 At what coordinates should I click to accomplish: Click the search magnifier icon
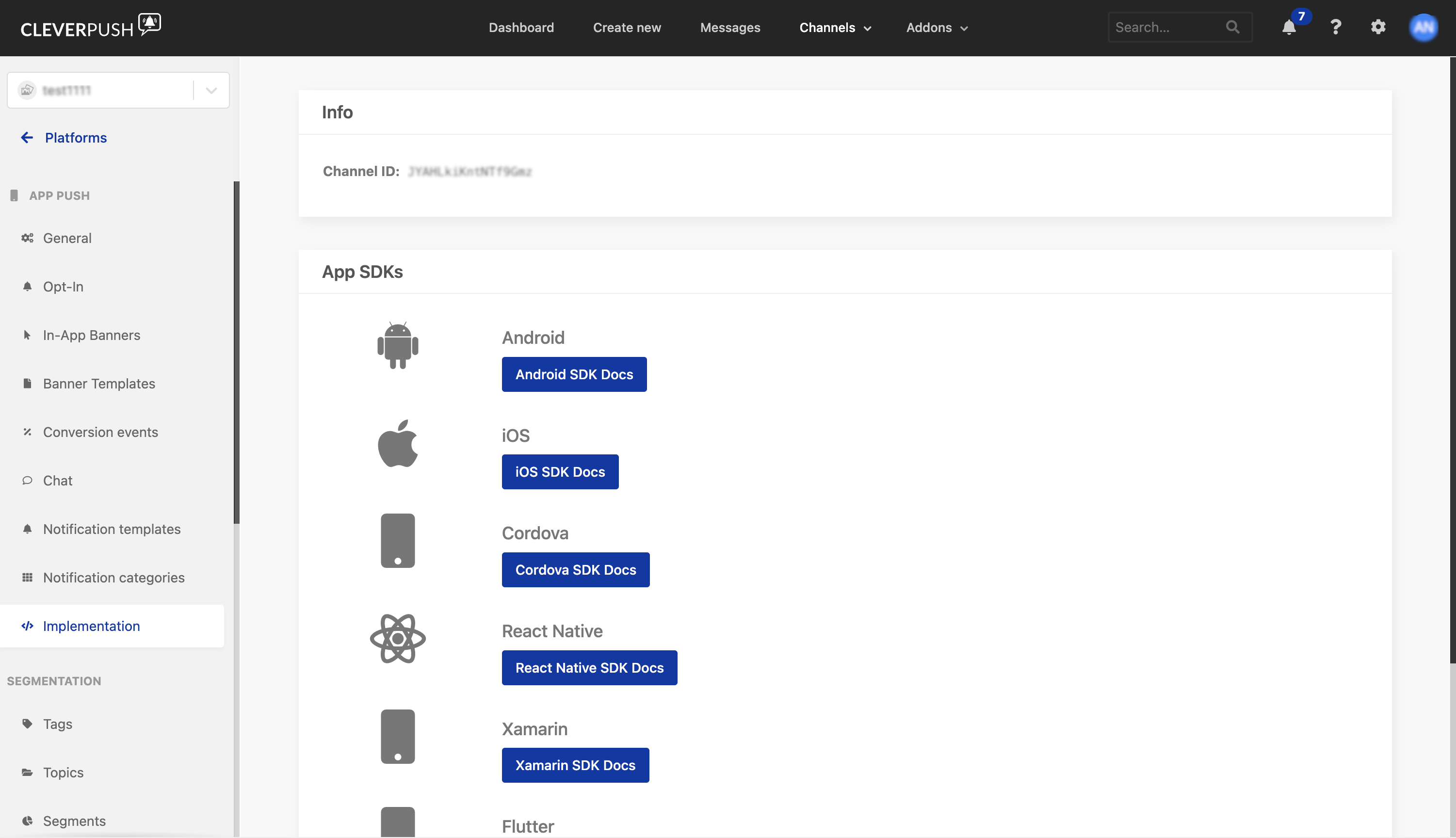click(x=1232, y=27)
